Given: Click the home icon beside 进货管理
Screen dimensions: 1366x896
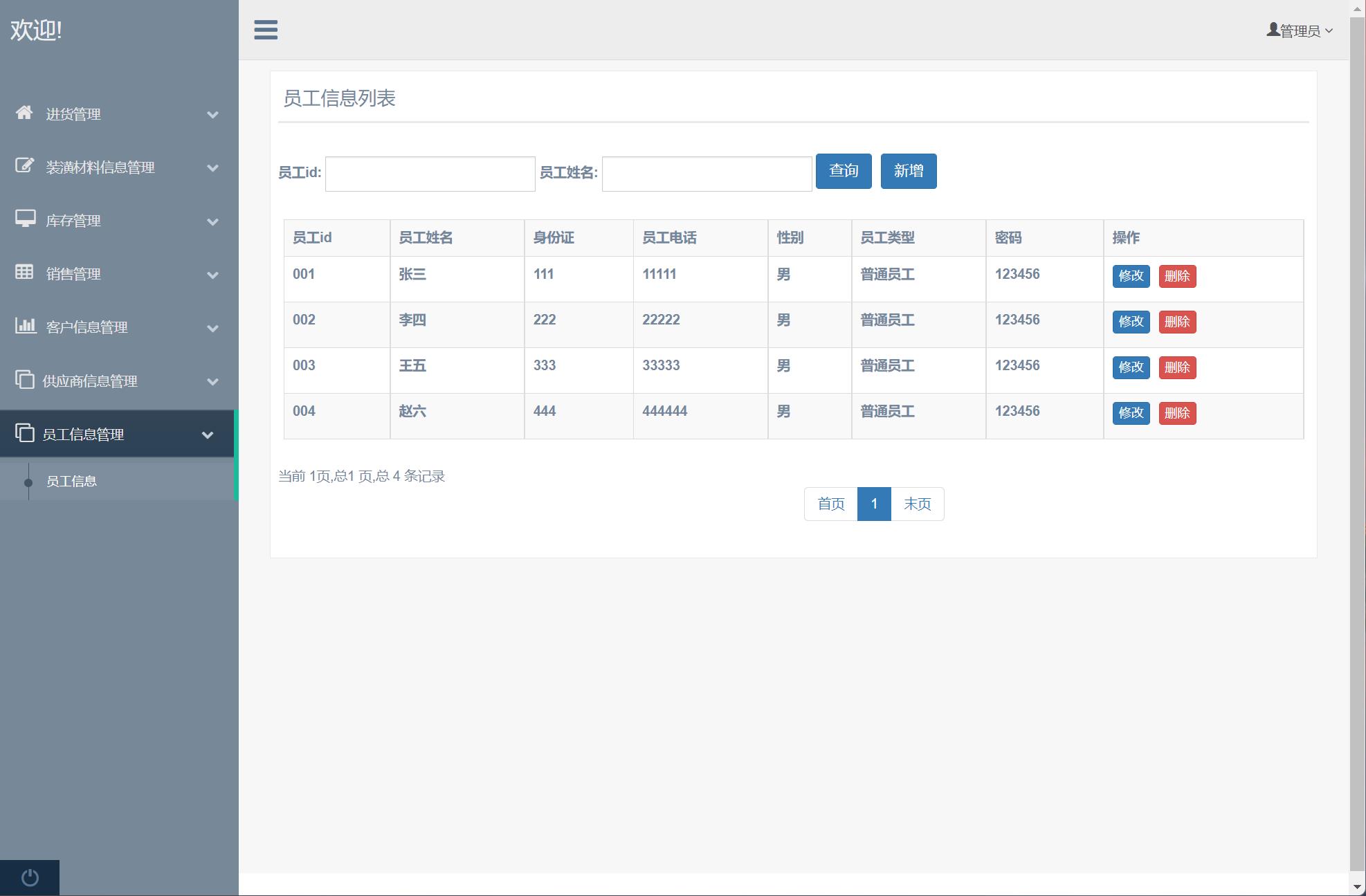Looking at the screenshot, I should click(x=24, y=112).
